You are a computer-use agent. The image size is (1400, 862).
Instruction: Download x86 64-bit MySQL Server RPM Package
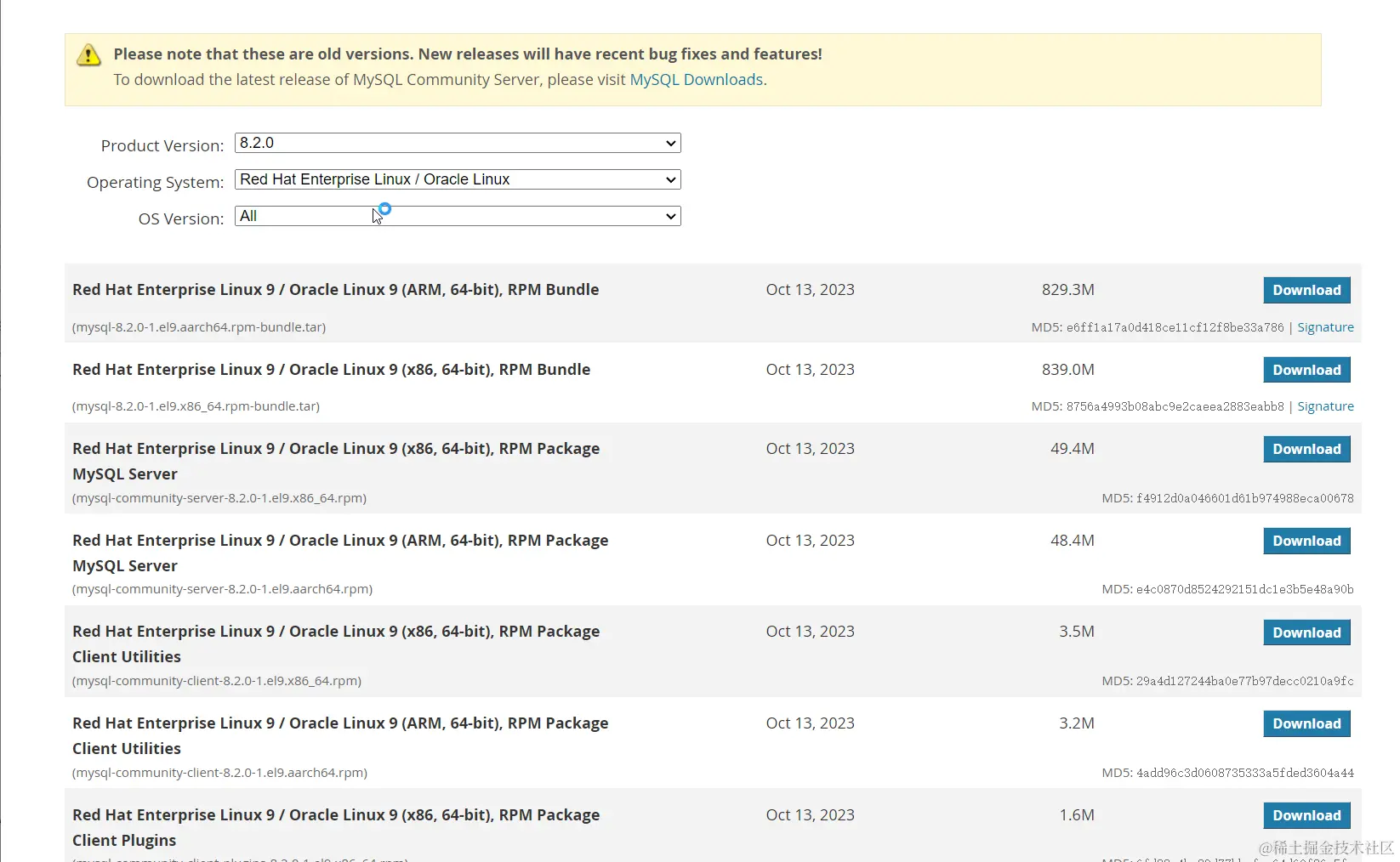point(1306,449)
